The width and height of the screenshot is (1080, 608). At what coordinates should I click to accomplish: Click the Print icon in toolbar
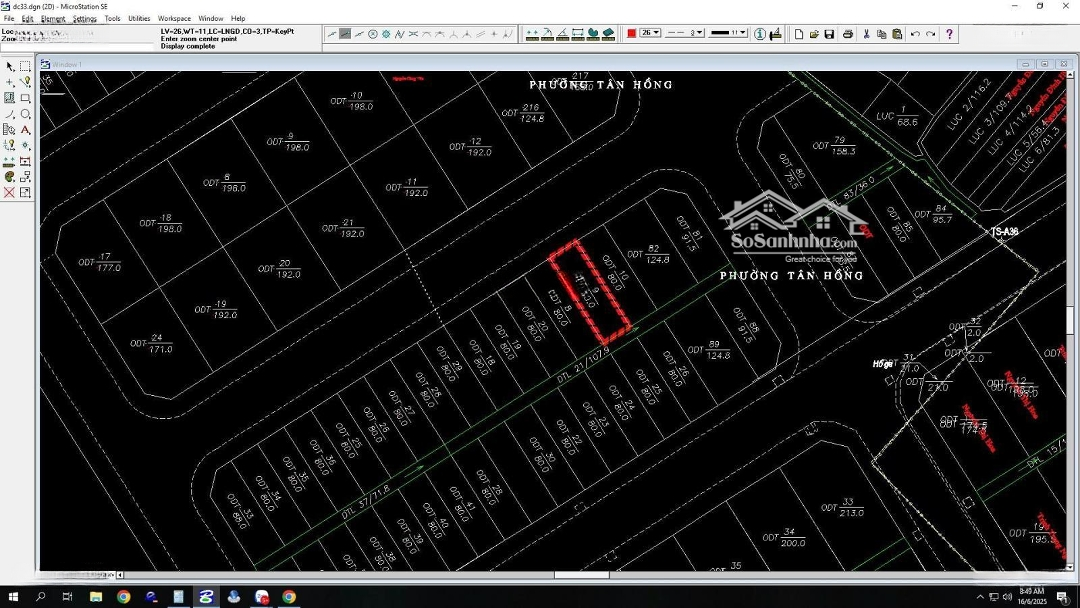tap(848, 34)
